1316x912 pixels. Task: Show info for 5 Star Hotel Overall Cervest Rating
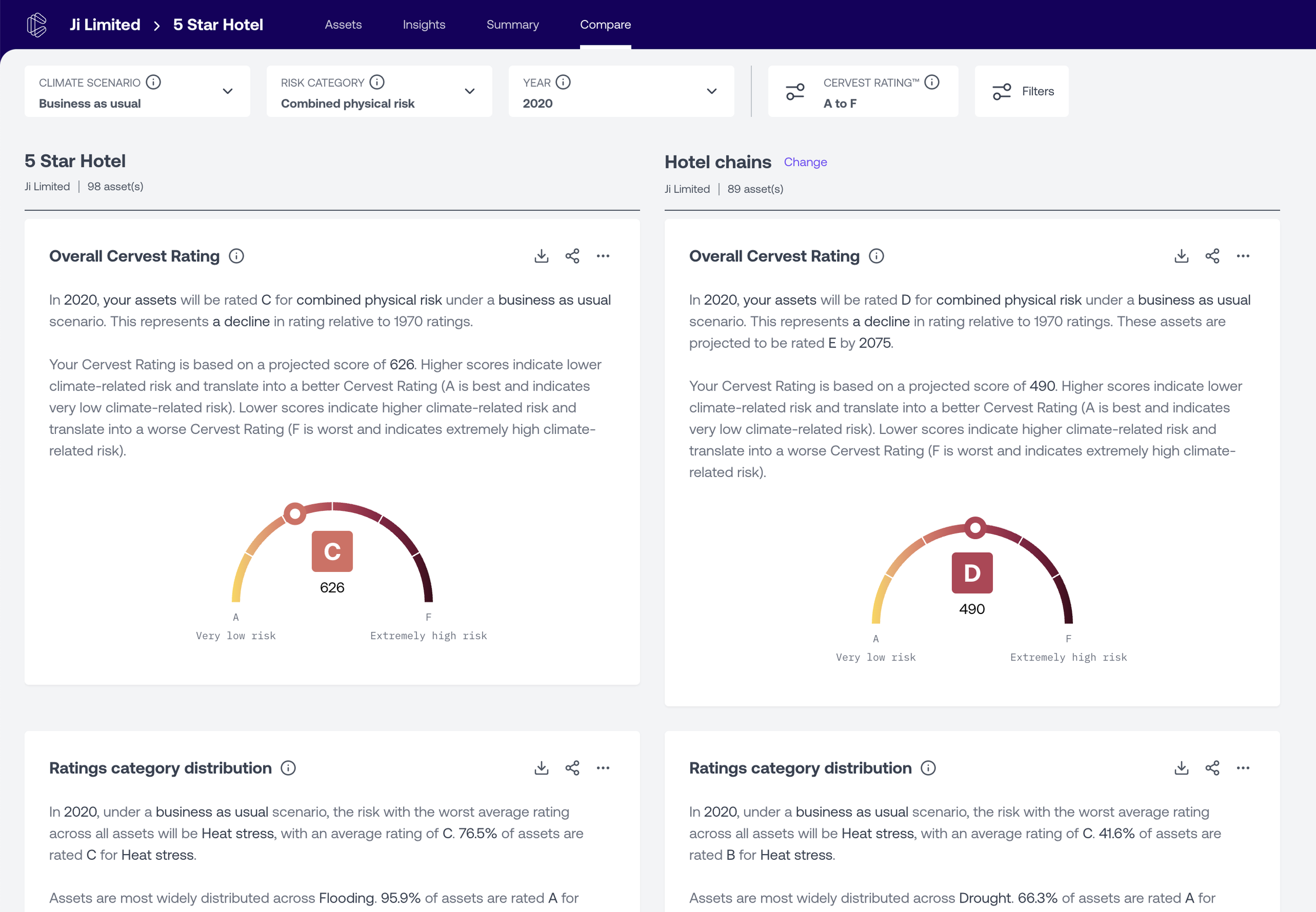236,256
